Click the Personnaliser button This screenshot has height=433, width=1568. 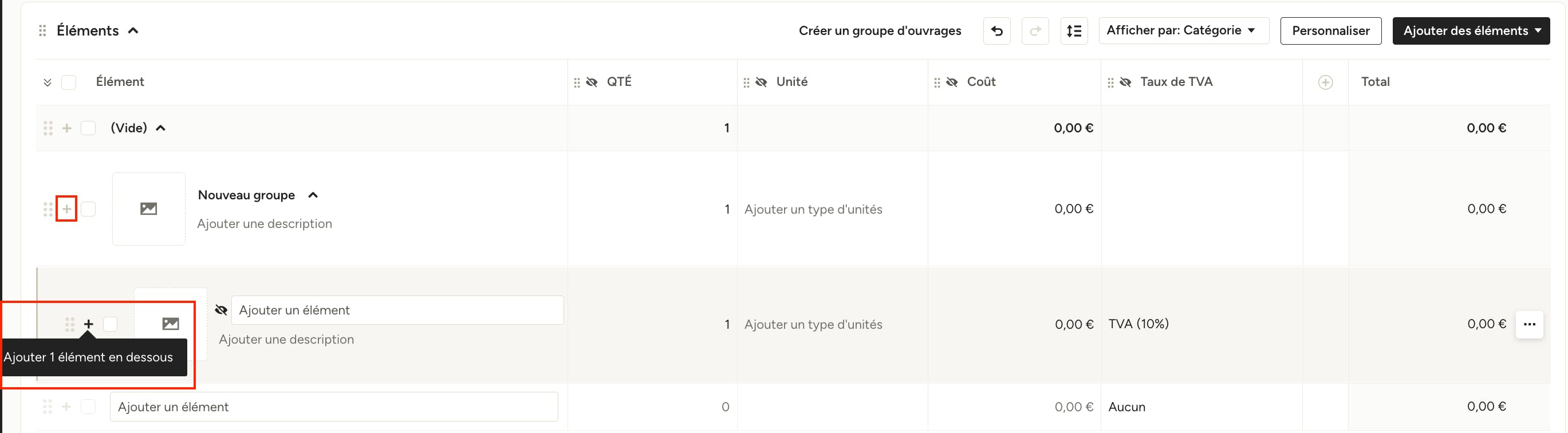1330,31
